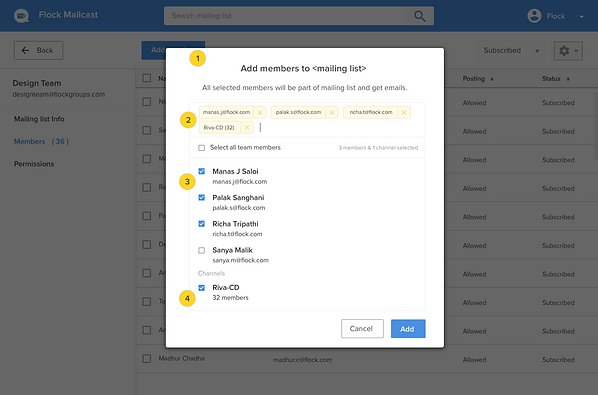Focus the Search mailing list field
This screenshot has height=395, width=598.
click(x=299, y=16)
